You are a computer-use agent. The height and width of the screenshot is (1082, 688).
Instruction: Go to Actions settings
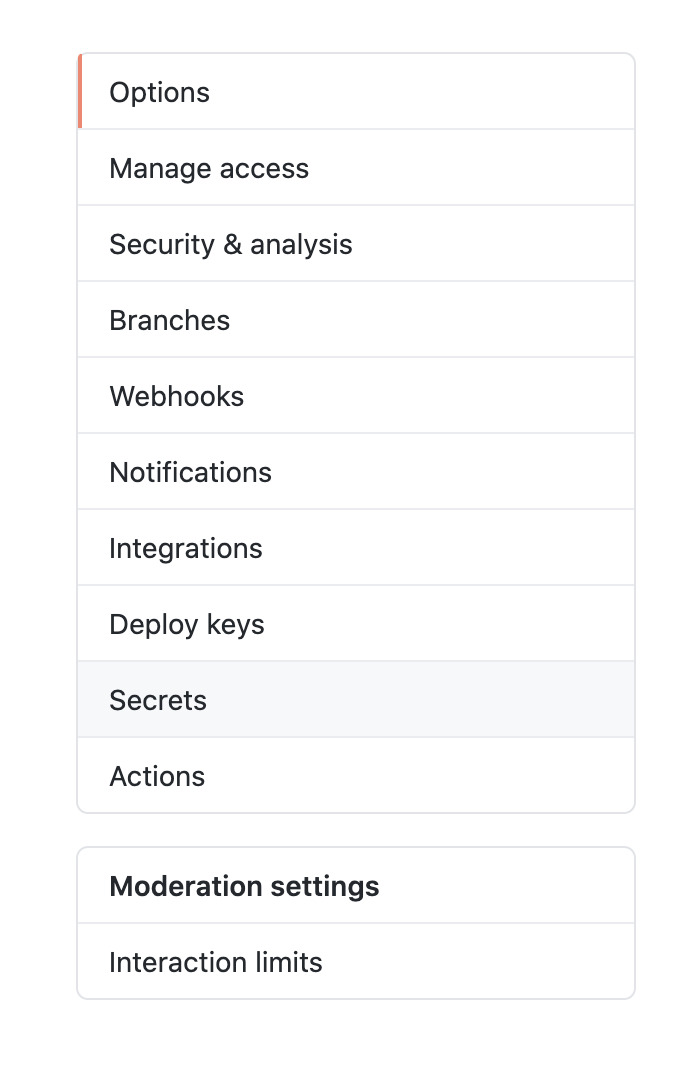click(157, 776)
